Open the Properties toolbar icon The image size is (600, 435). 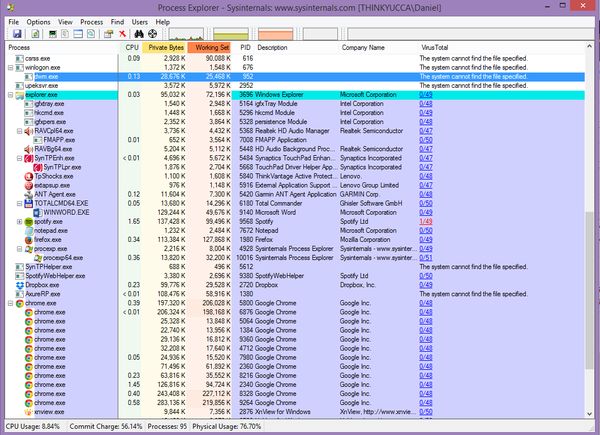(109, 34)
